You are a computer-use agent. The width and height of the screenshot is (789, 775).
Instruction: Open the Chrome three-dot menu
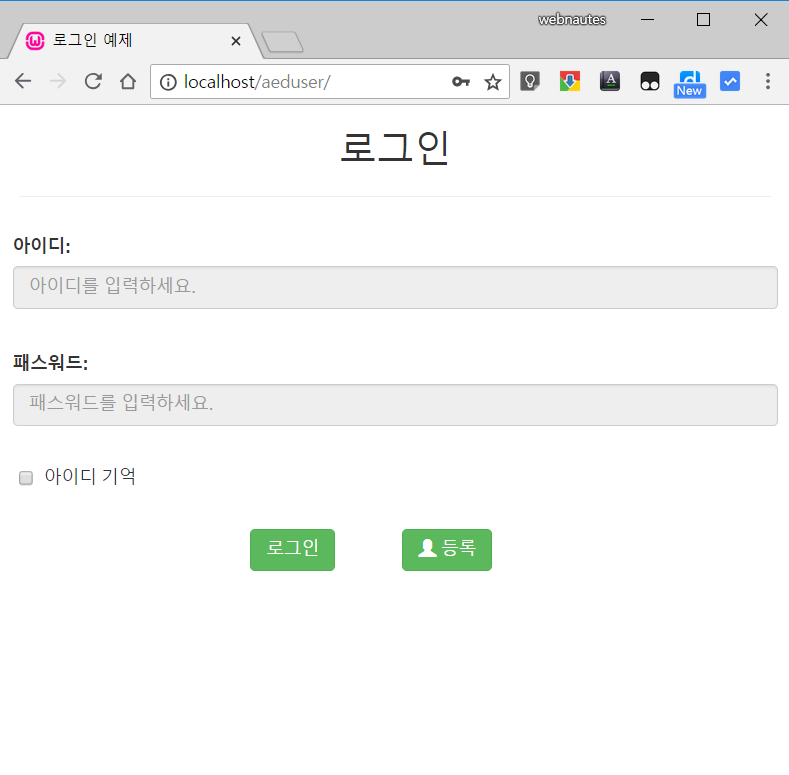(x=768, y=81)
